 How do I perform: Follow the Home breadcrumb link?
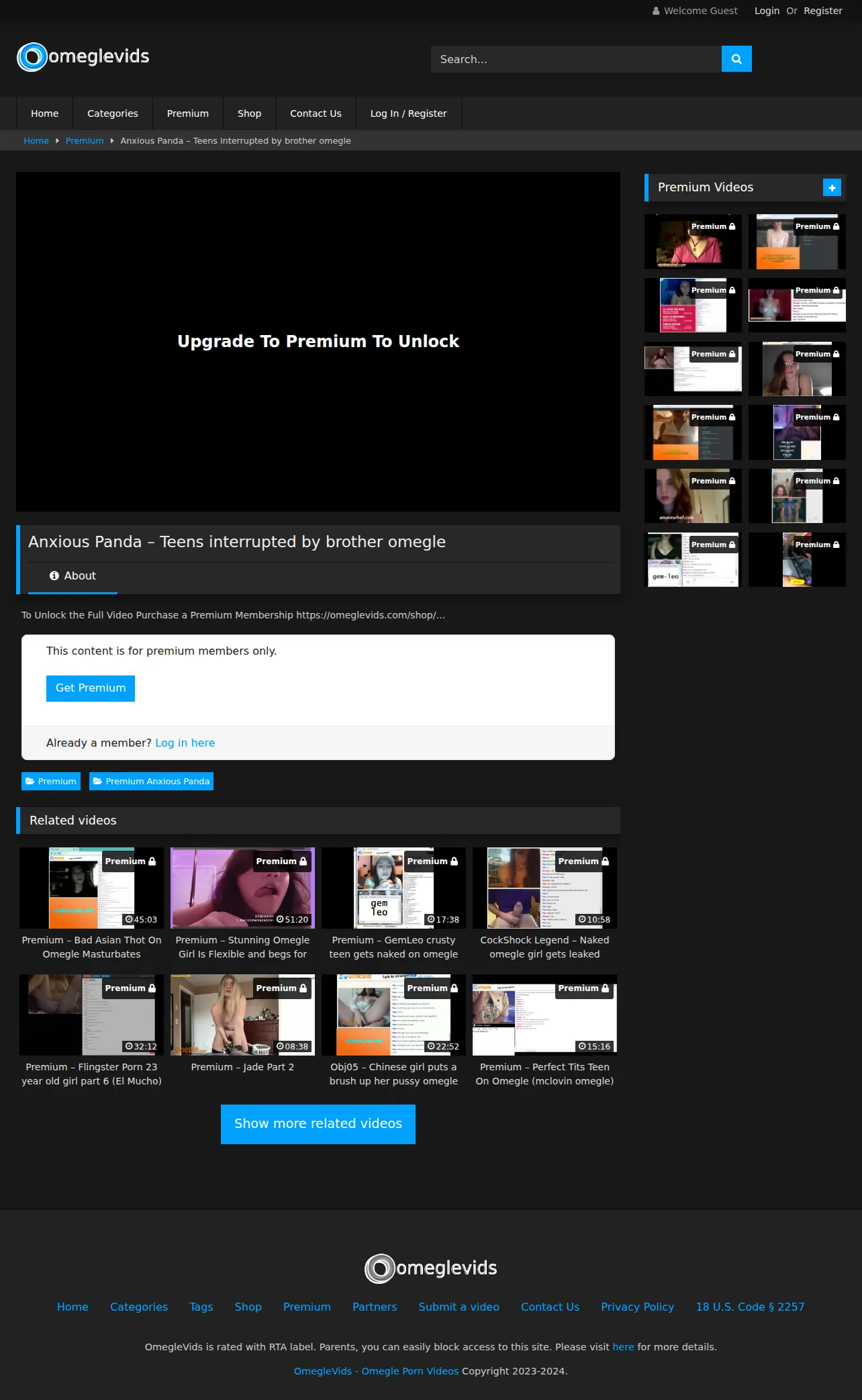36,141
